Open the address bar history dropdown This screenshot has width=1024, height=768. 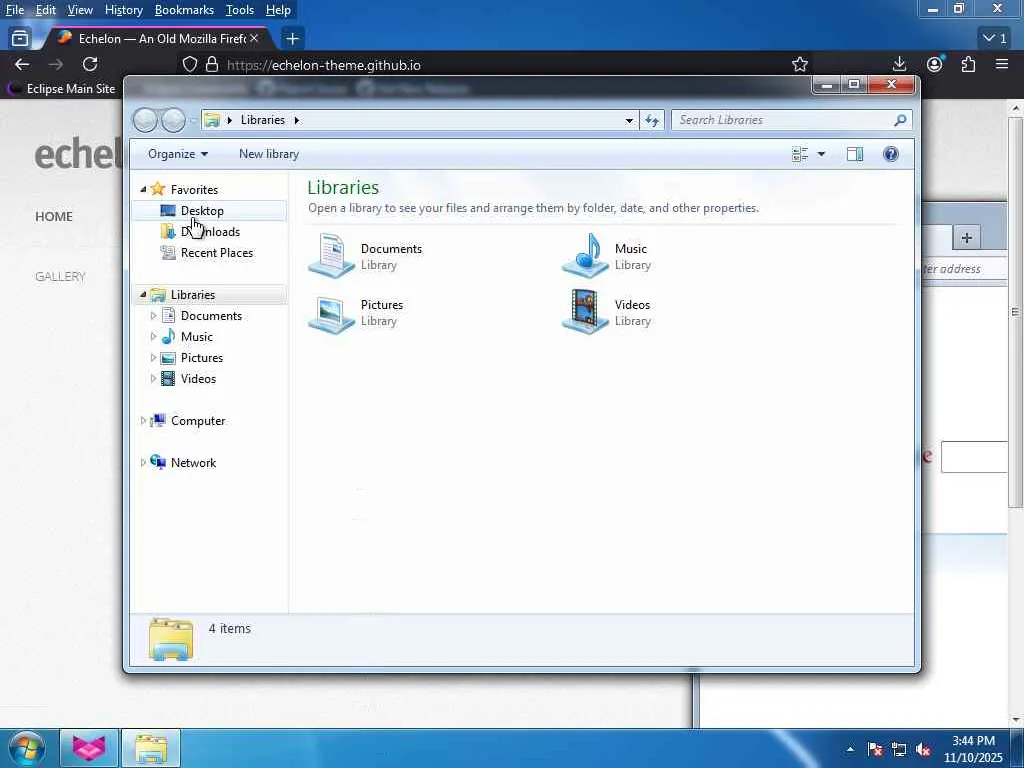629,120
